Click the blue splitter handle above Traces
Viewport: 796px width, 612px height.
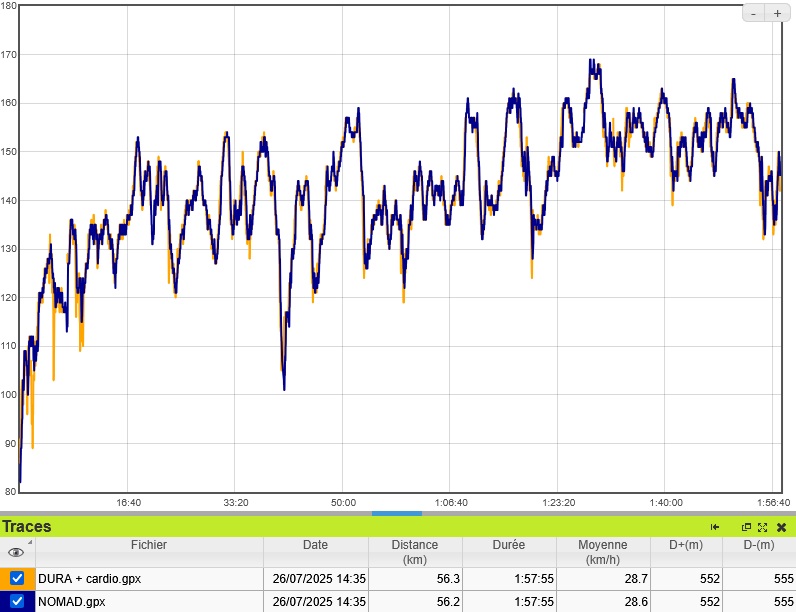397,513
